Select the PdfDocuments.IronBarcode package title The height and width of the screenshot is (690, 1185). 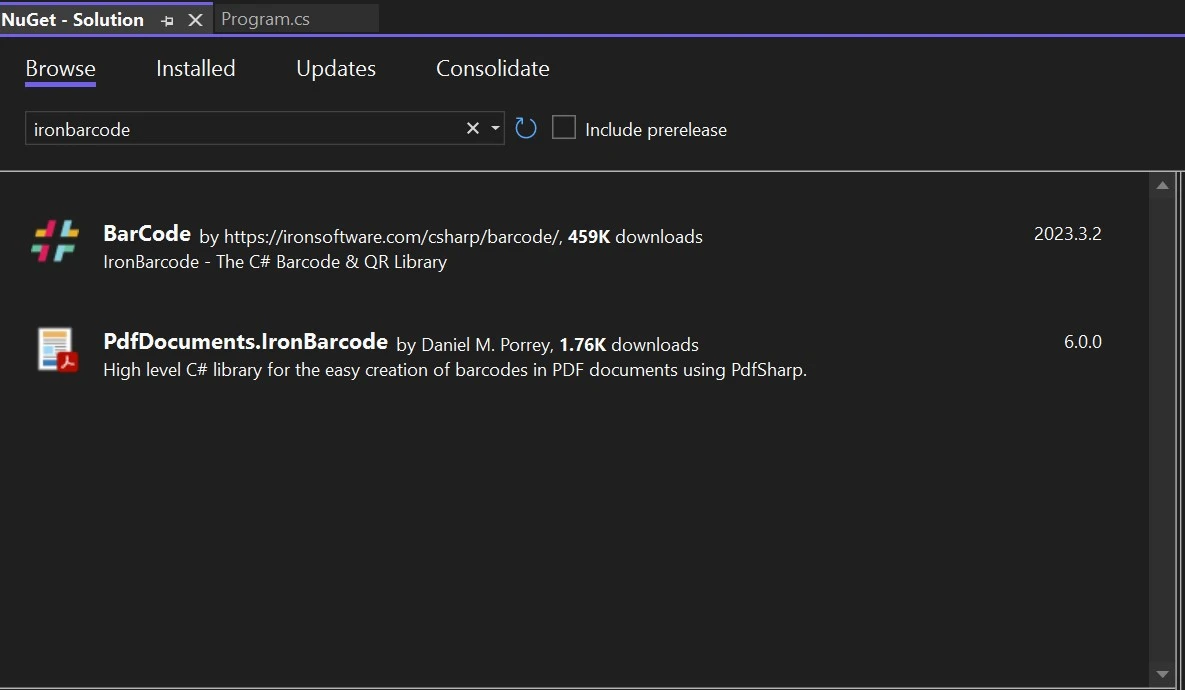click(x=245, y=342)
